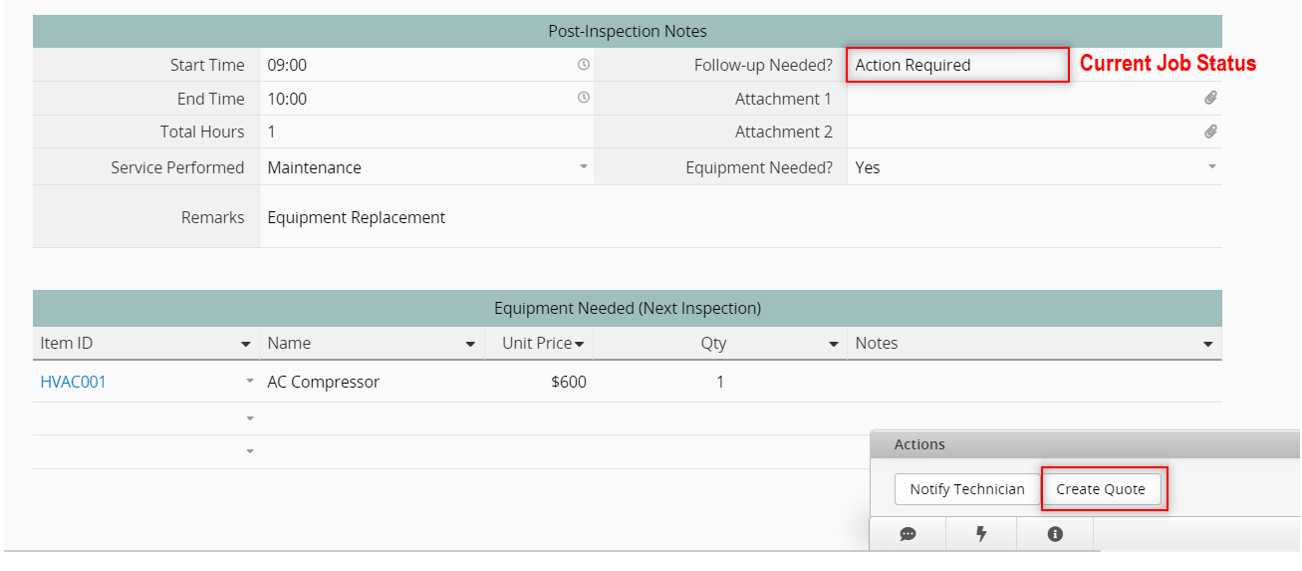This screenshot has width=1302, height=571.
Task: Click the clock icon in End Time field
Action: pos(584,98)
